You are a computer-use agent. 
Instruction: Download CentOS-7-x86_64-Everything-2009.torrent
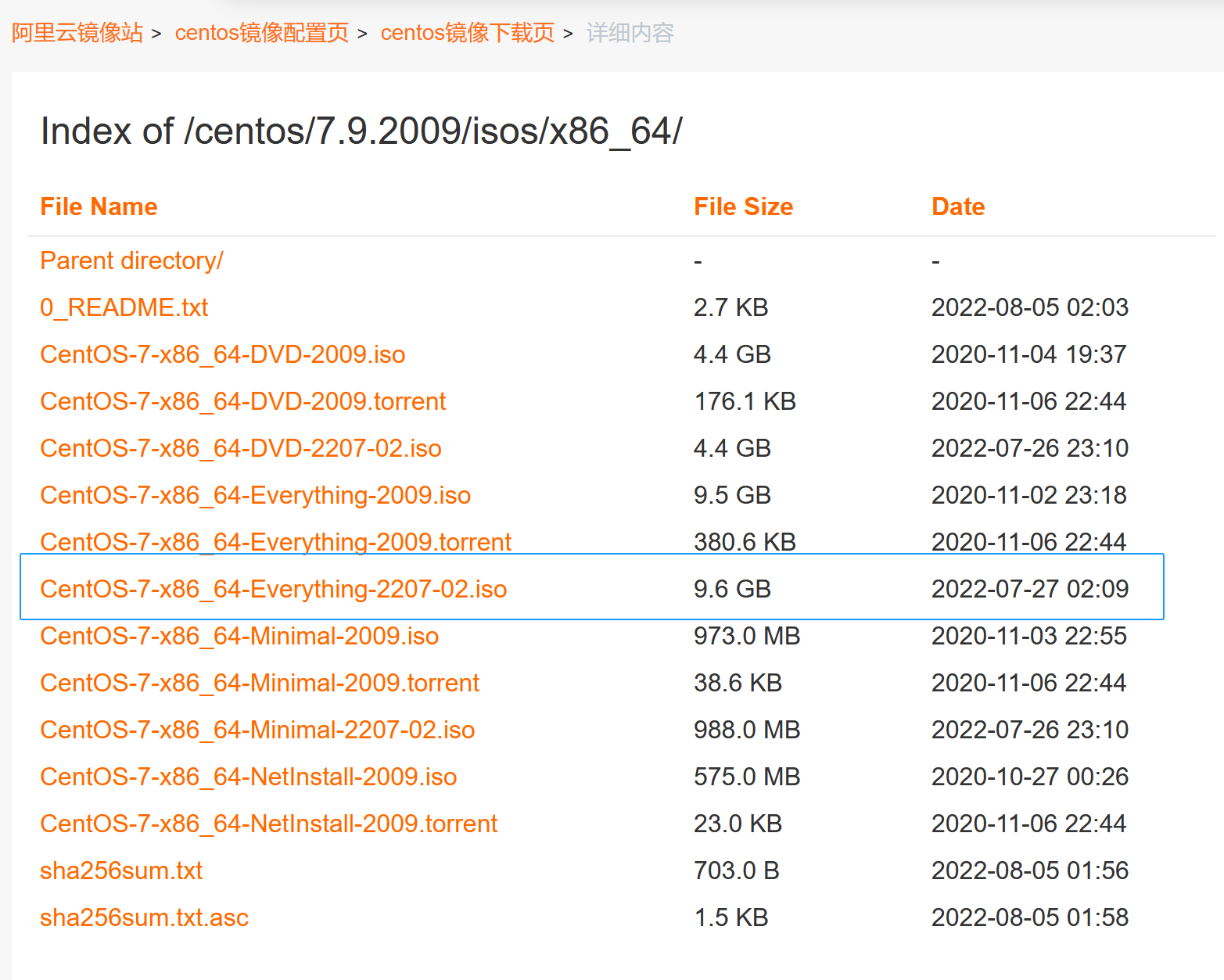click(275, 542)
